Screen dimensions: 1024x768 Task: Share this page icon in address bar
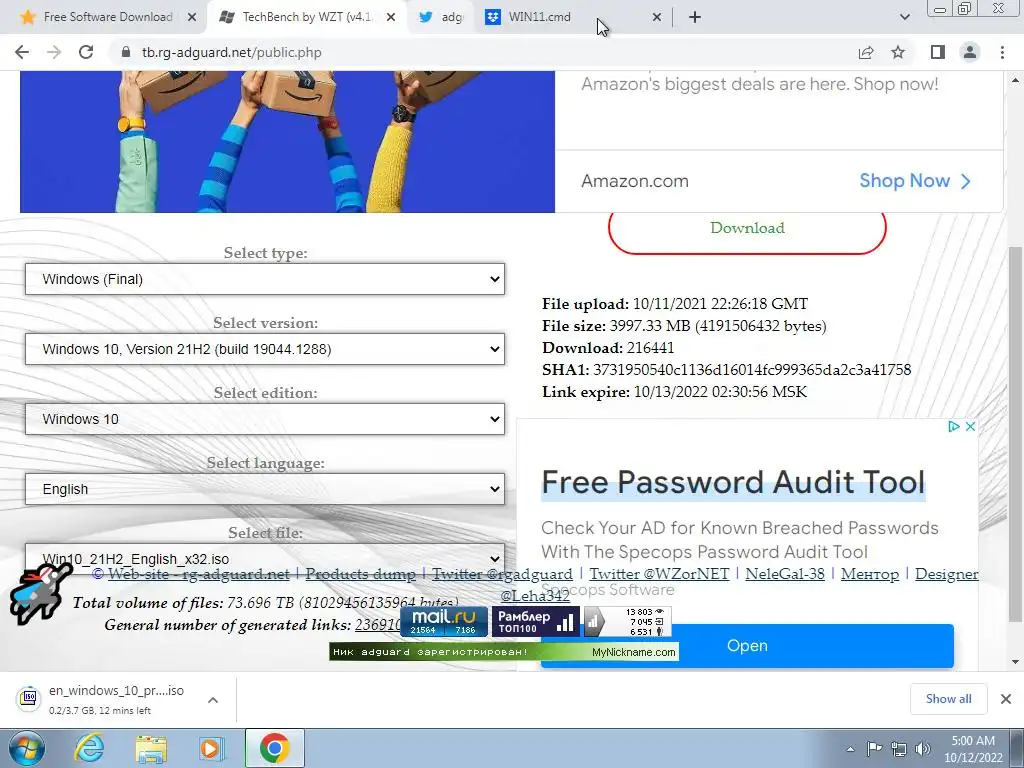coord(866,52)
